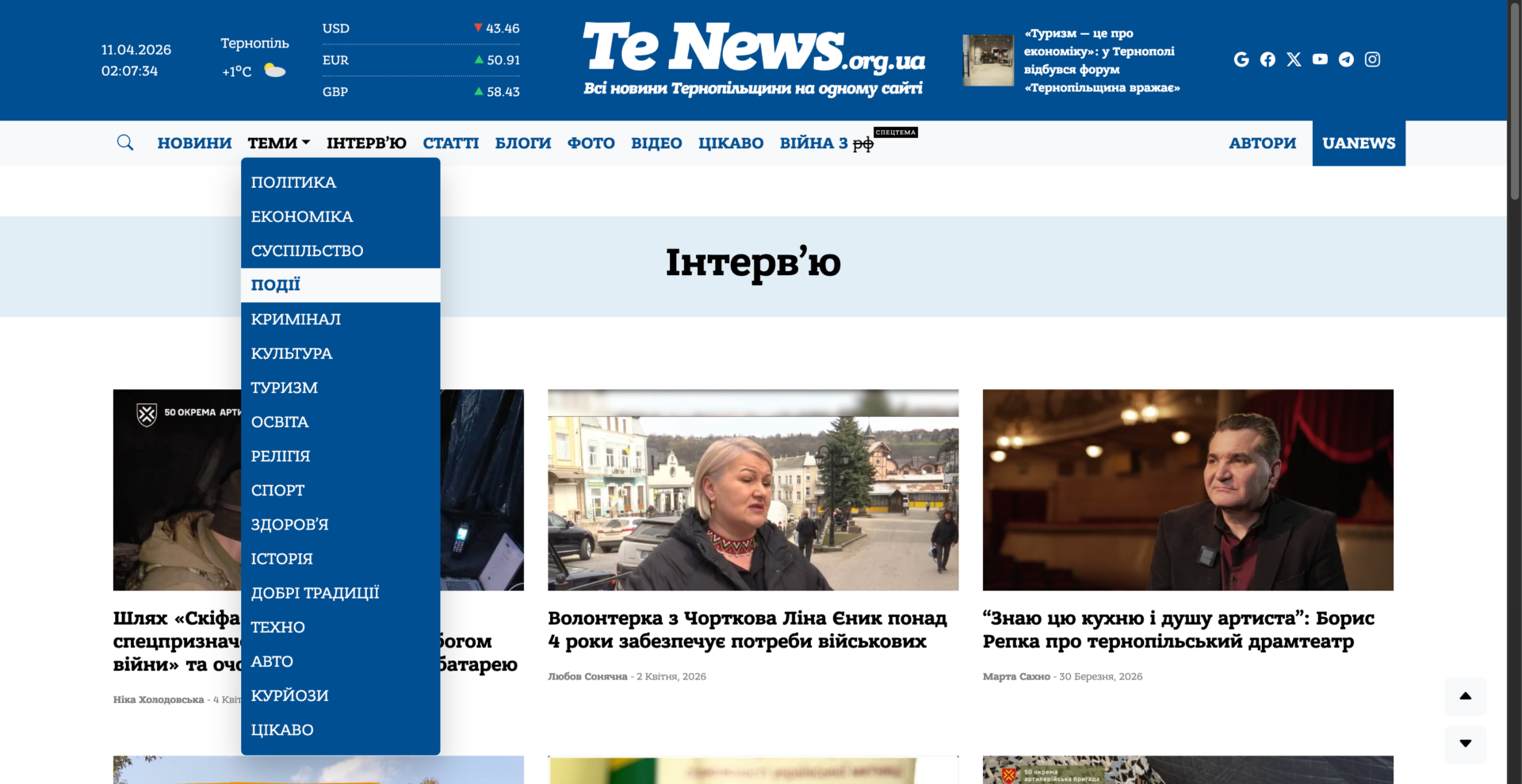Click the UANEWS button
Screen dimensions: 1522x784
click(x=1359, y=143)
